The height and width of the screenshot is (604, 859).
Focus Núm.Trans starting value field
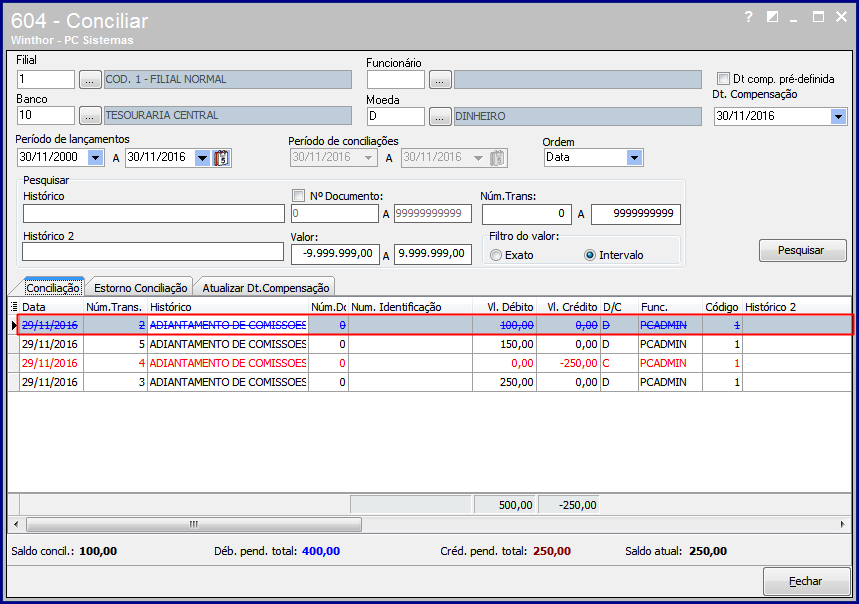(x=526, y=214)
